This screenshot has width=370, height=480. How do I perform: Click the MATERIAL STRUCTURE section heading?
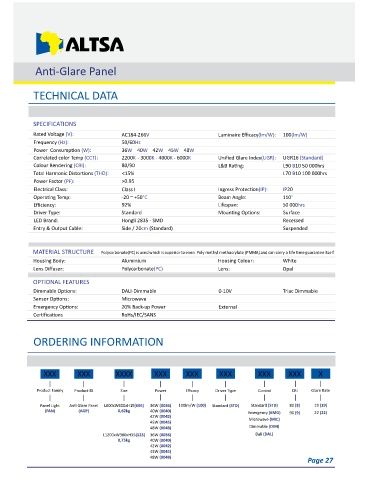63,252
